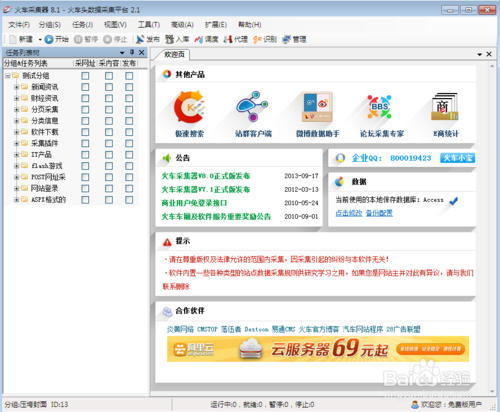Check 发布 checkbox for 财经资讯

(129, 98)
